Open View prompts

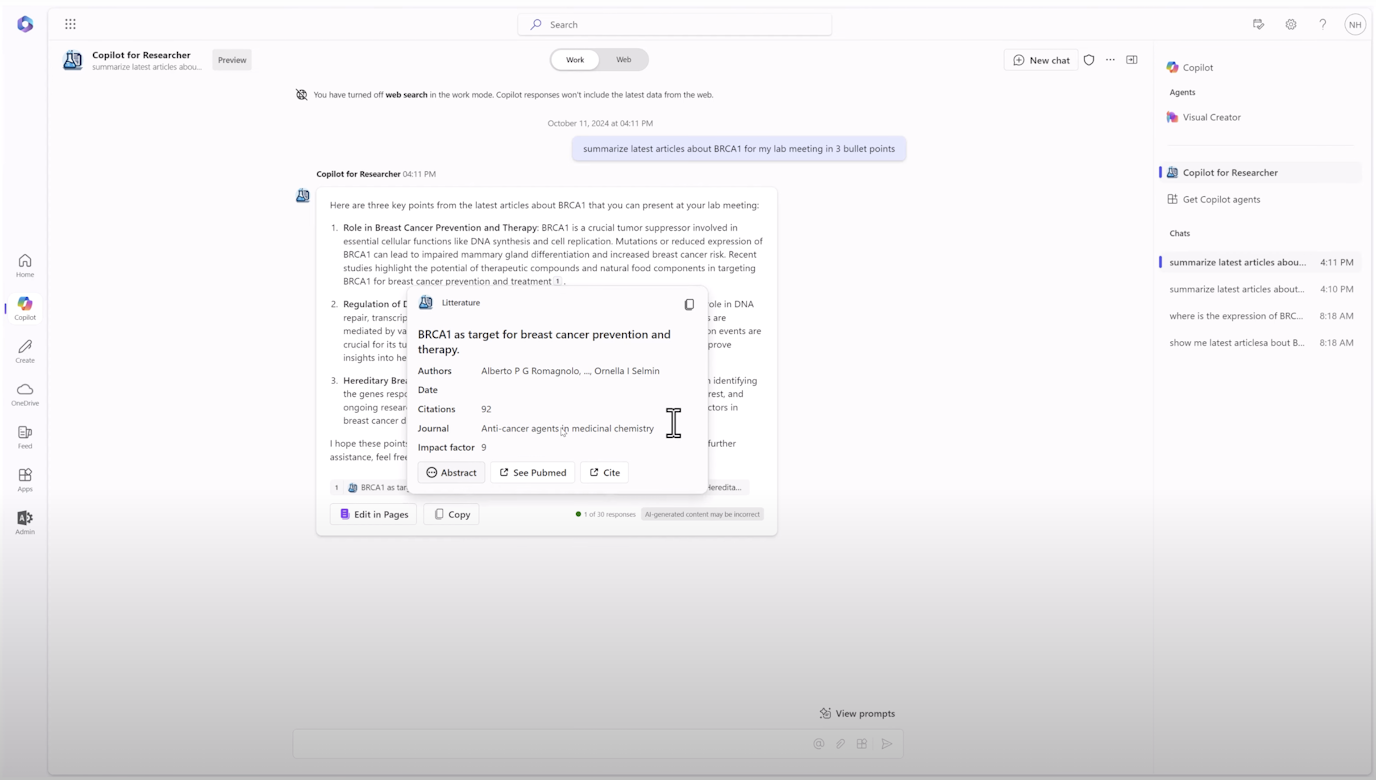(x=857, y=713)
